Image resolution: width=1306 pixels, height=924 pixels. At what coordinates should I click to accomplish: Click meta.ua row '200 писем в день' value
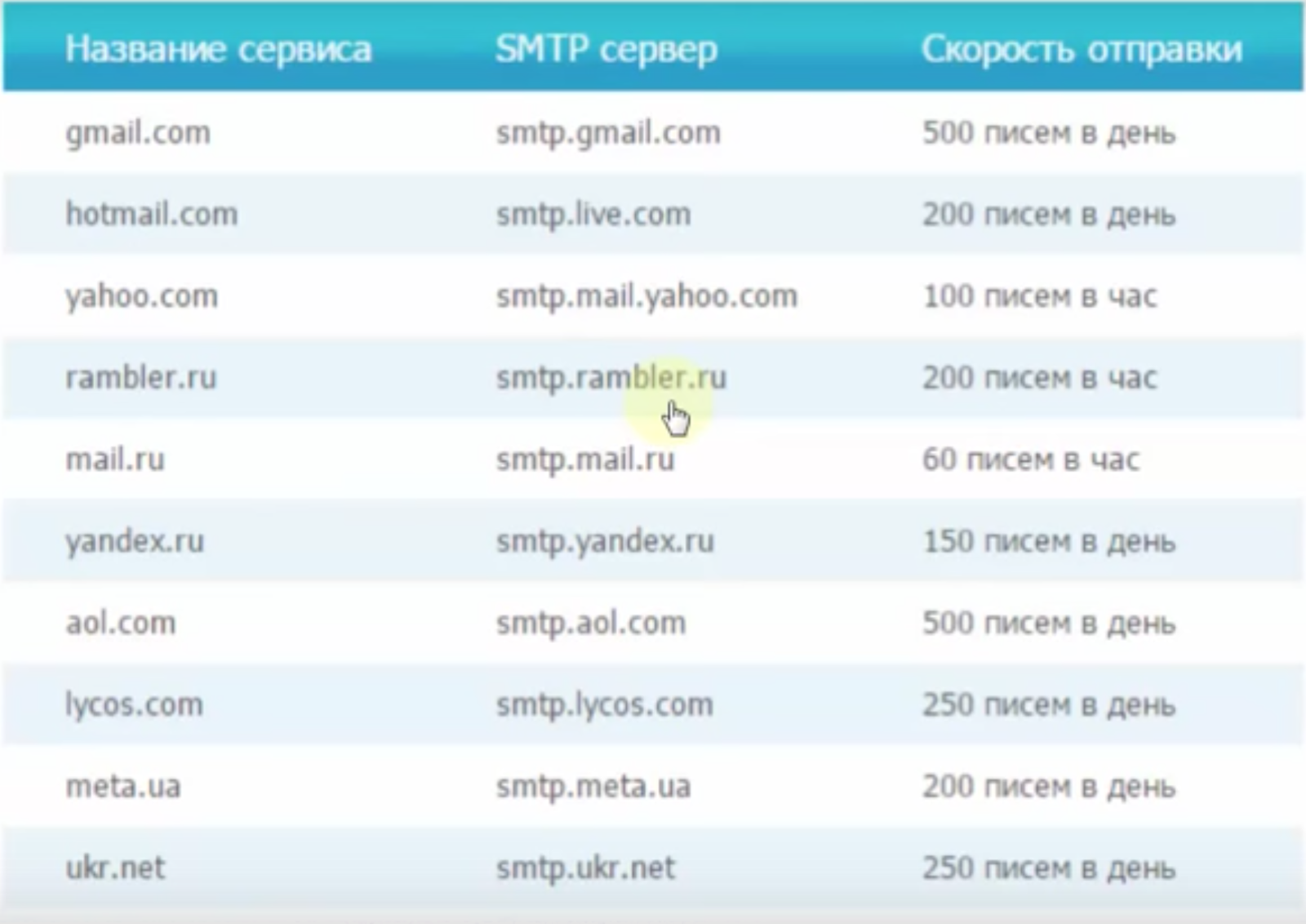[x=1049, y=786]
